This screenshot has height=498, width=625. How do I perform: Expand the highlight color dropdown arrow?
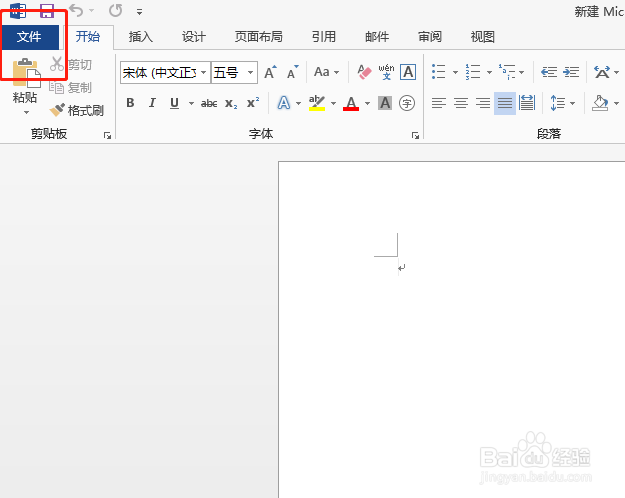click(333, 104)
